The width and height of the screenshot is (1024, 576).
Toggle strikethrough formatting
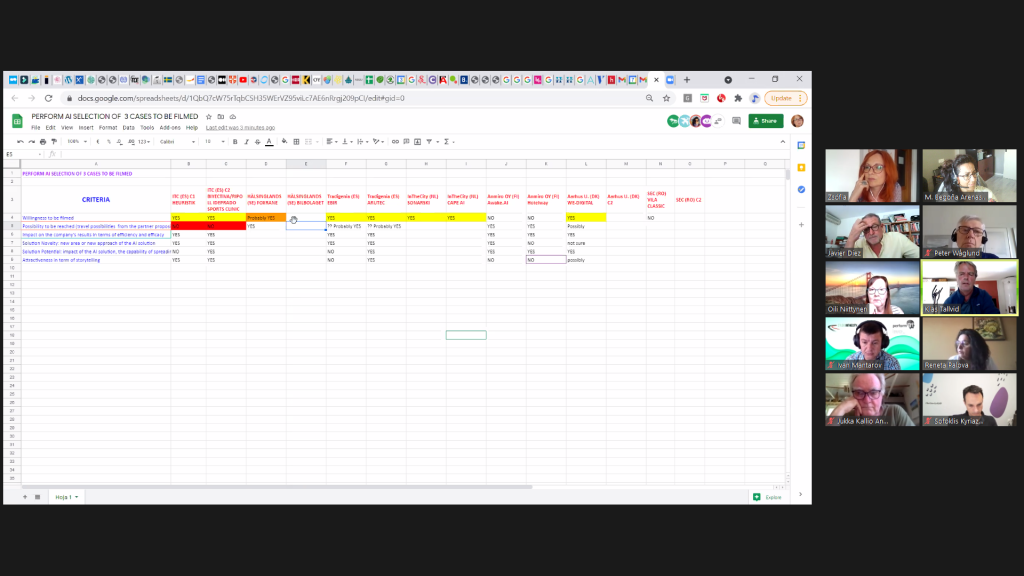pos(257,142)
